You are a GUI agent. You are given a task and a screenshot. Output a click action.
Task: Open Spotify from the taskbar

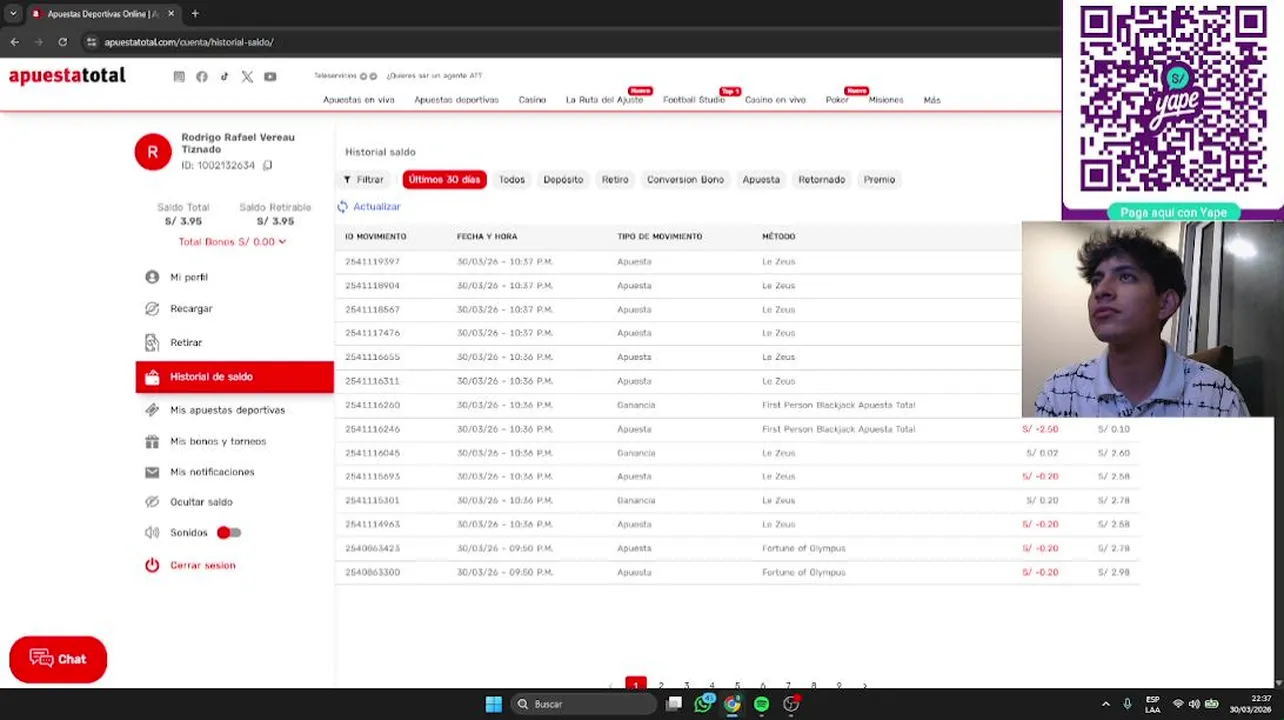click(x=762, y=704)
